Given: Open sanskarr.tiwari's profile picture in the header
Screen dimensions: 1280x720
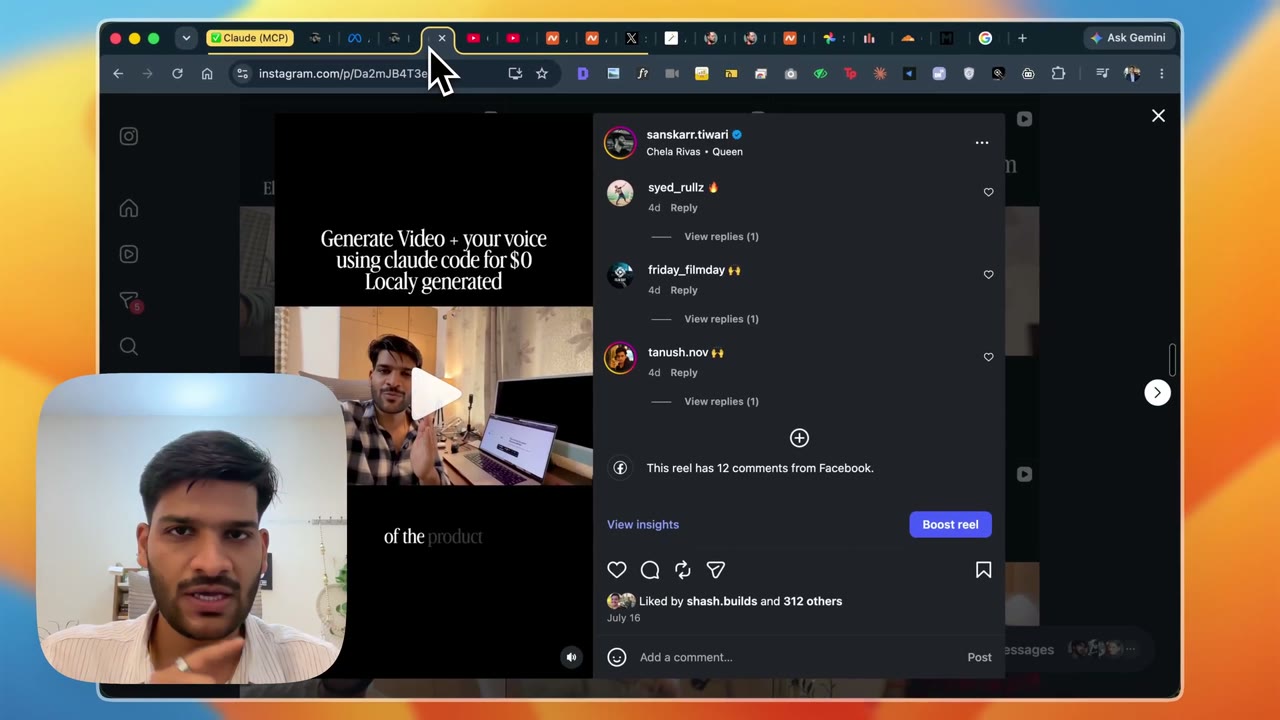Looking at the screenshot, I should [x=620, y=143].
